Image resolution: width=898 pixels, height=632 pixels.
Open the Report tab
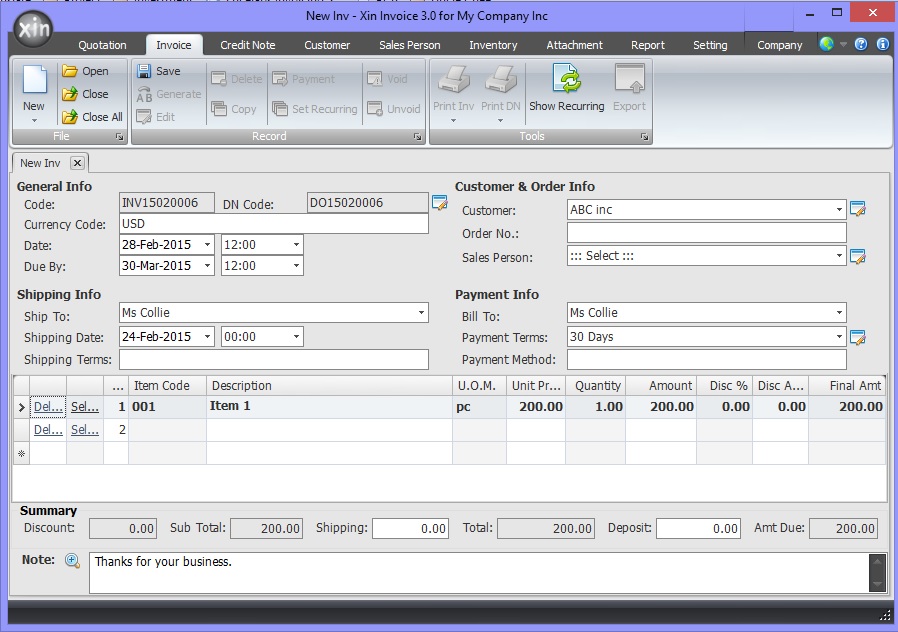coord(648,45)
